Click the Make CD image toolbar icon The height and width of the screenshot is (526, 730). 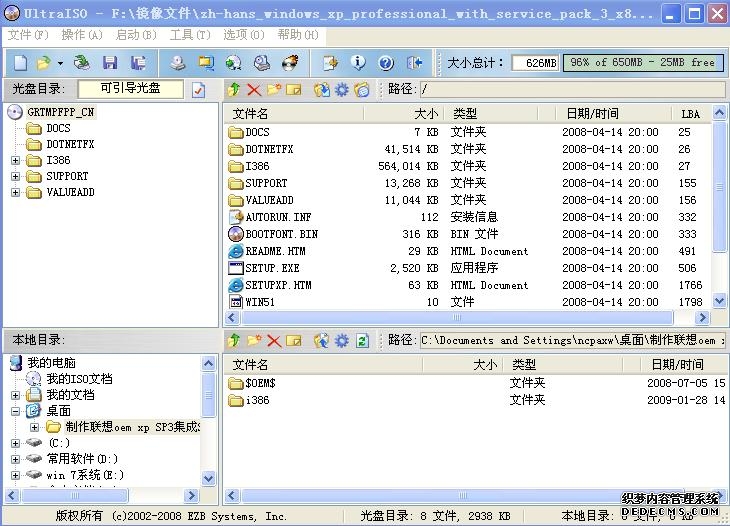177,63
